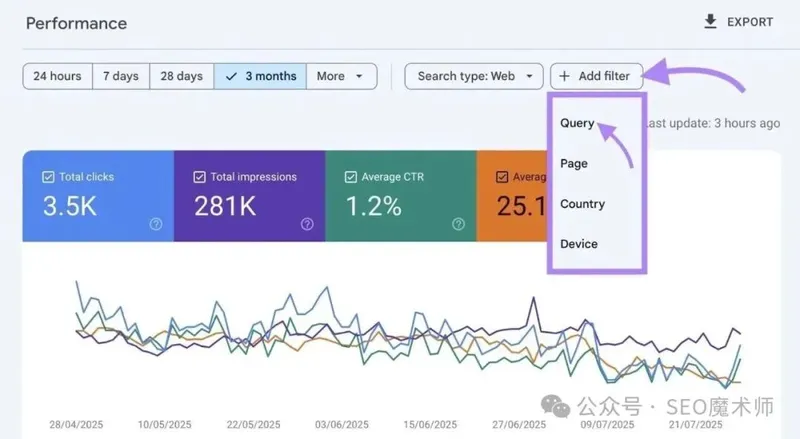The height and width of the screenshot is (439, 800).
Task: Toggle the Total clicks checkbox
Action: [48, 177]
